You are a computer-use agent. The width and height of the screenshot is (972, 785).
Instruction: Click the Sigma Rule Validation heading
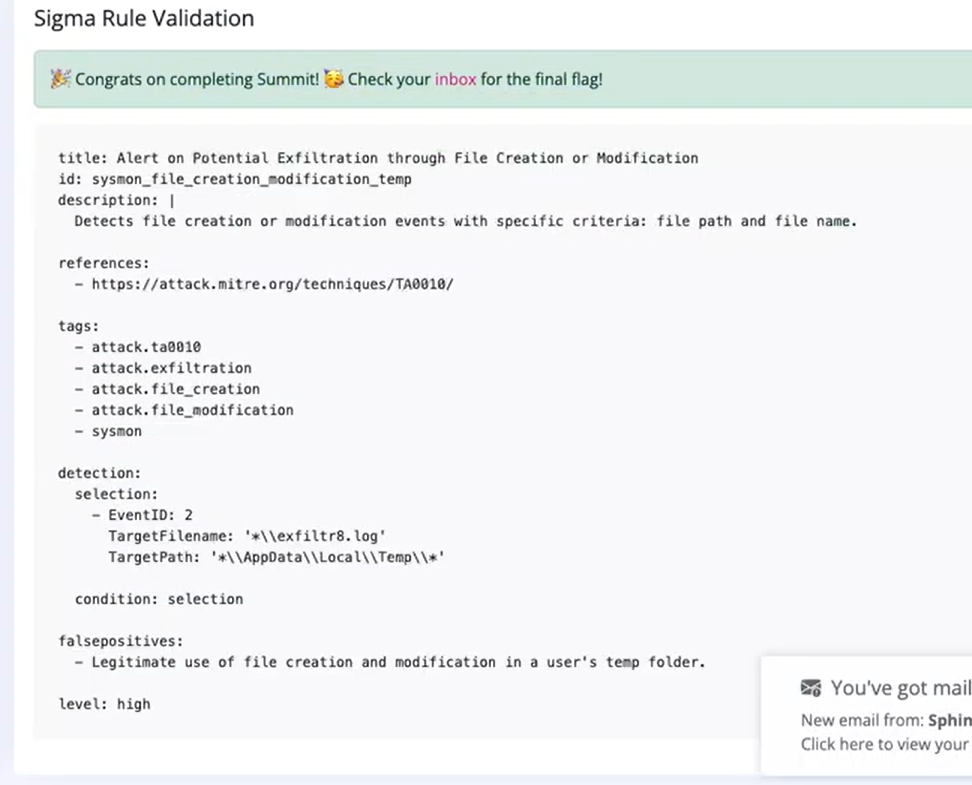pos(144,18)
